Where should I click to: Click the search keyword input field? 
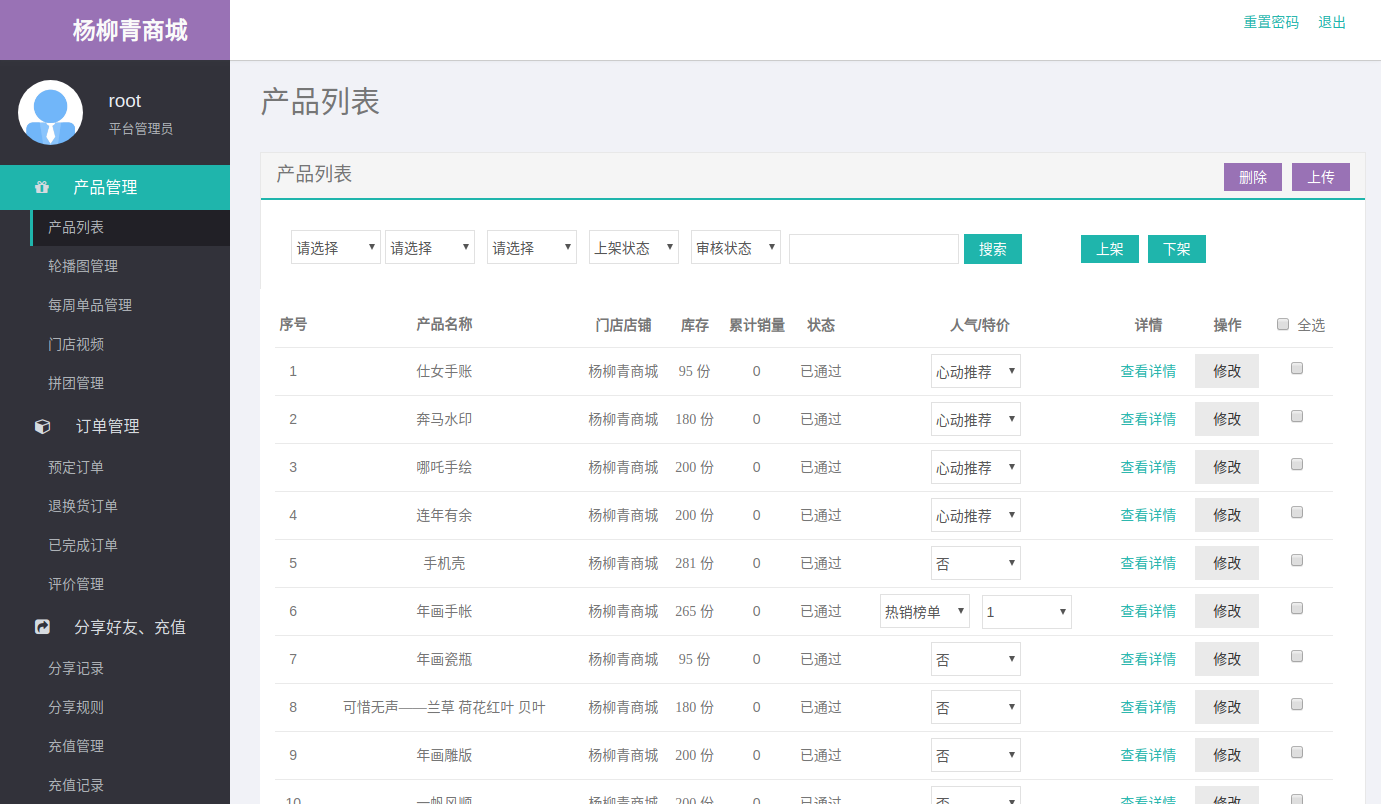pos(873,249)
